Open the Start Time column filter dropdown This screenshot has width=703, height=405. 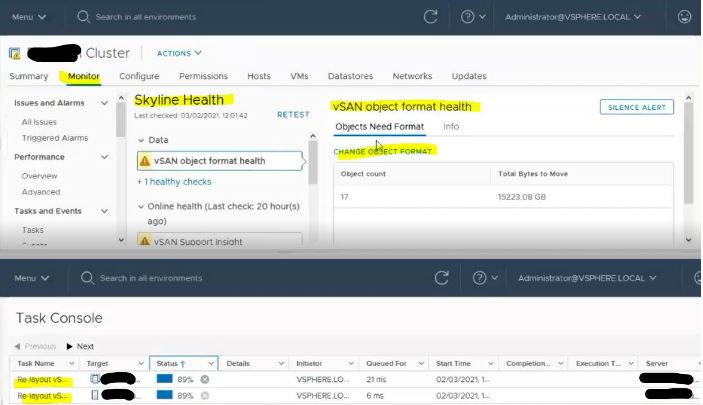click(491, 363)
